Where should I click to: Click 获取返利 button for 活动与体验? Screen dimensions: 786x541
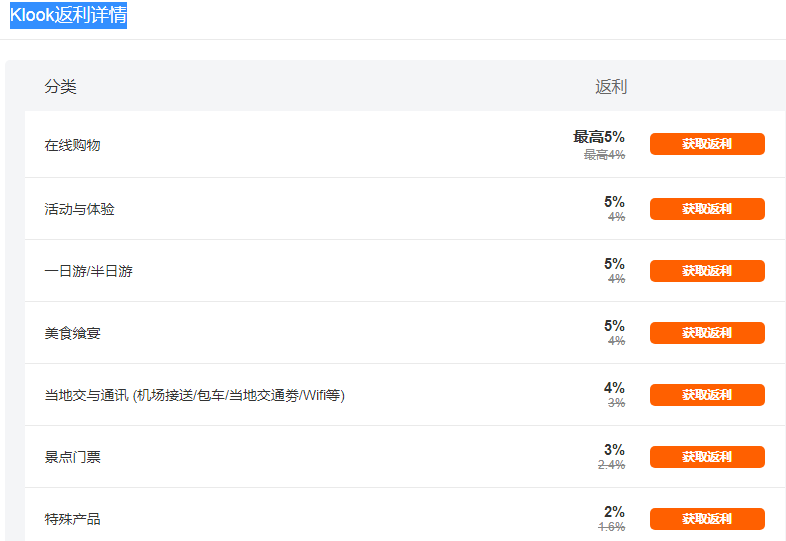(707, 209)
